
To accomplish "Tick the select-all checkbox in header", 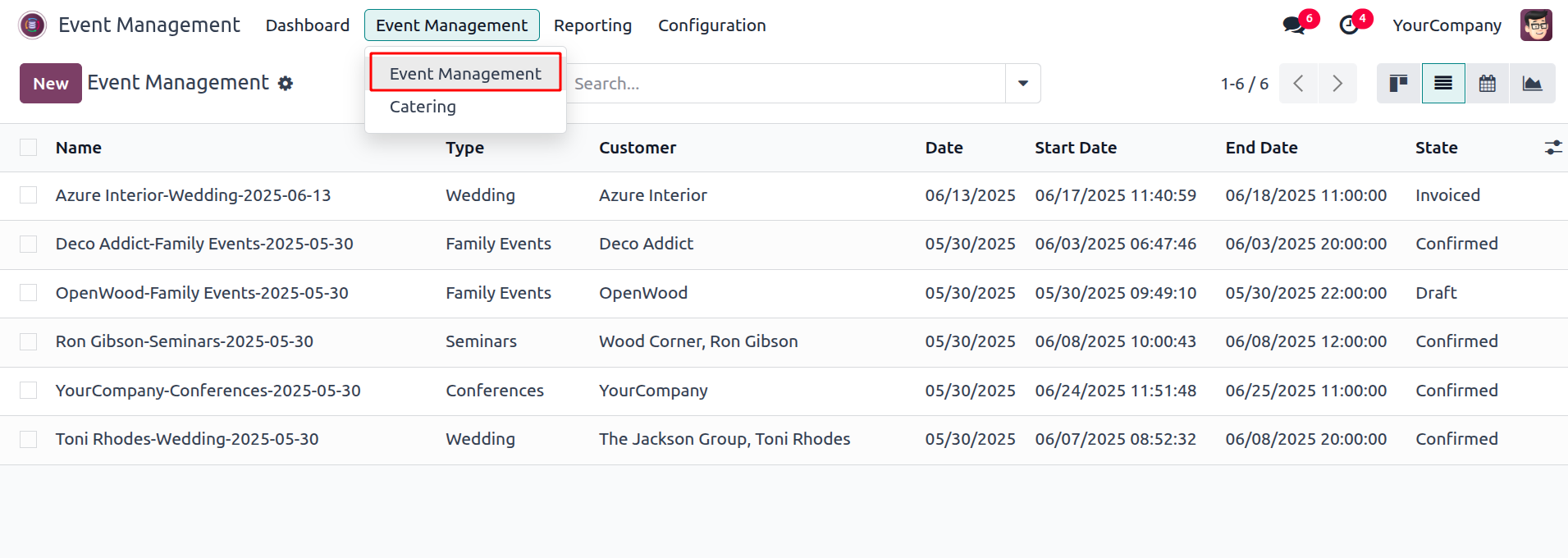I will point(29,148).
